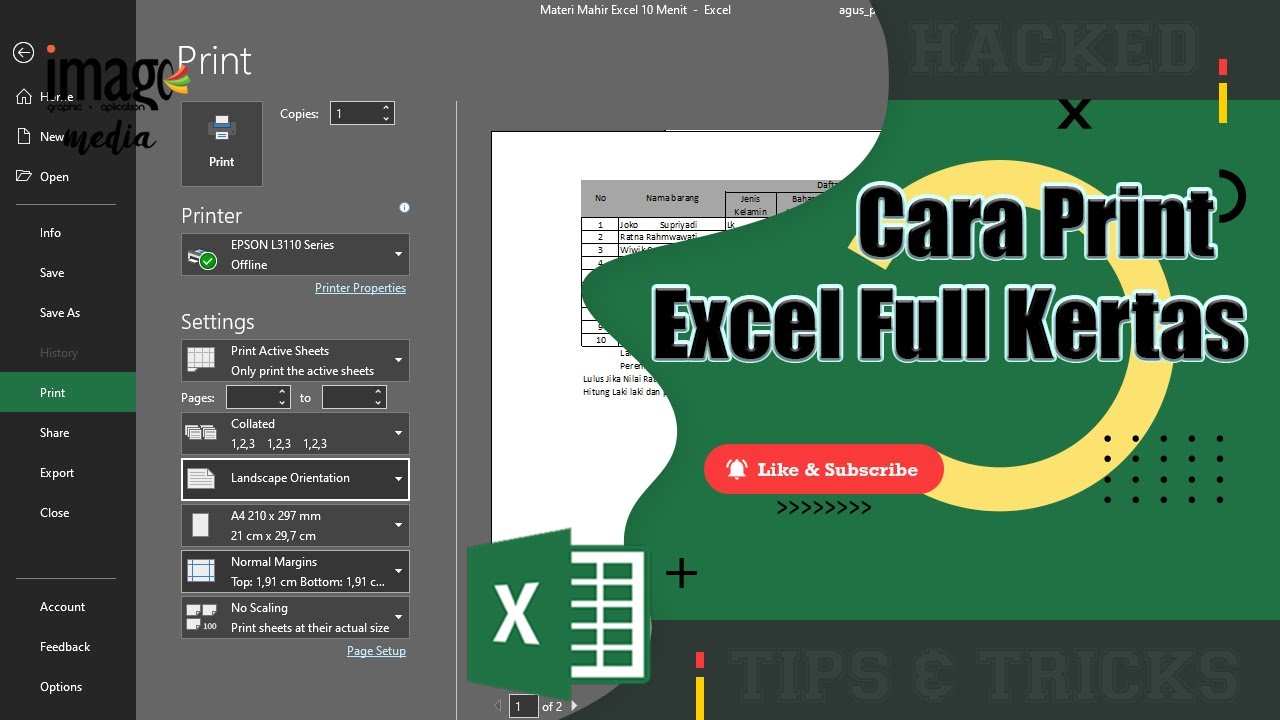The width and height of the screenshot is (1280, 720).
Task: Select Open in the backstage menu
Action: tap(68, 177)
